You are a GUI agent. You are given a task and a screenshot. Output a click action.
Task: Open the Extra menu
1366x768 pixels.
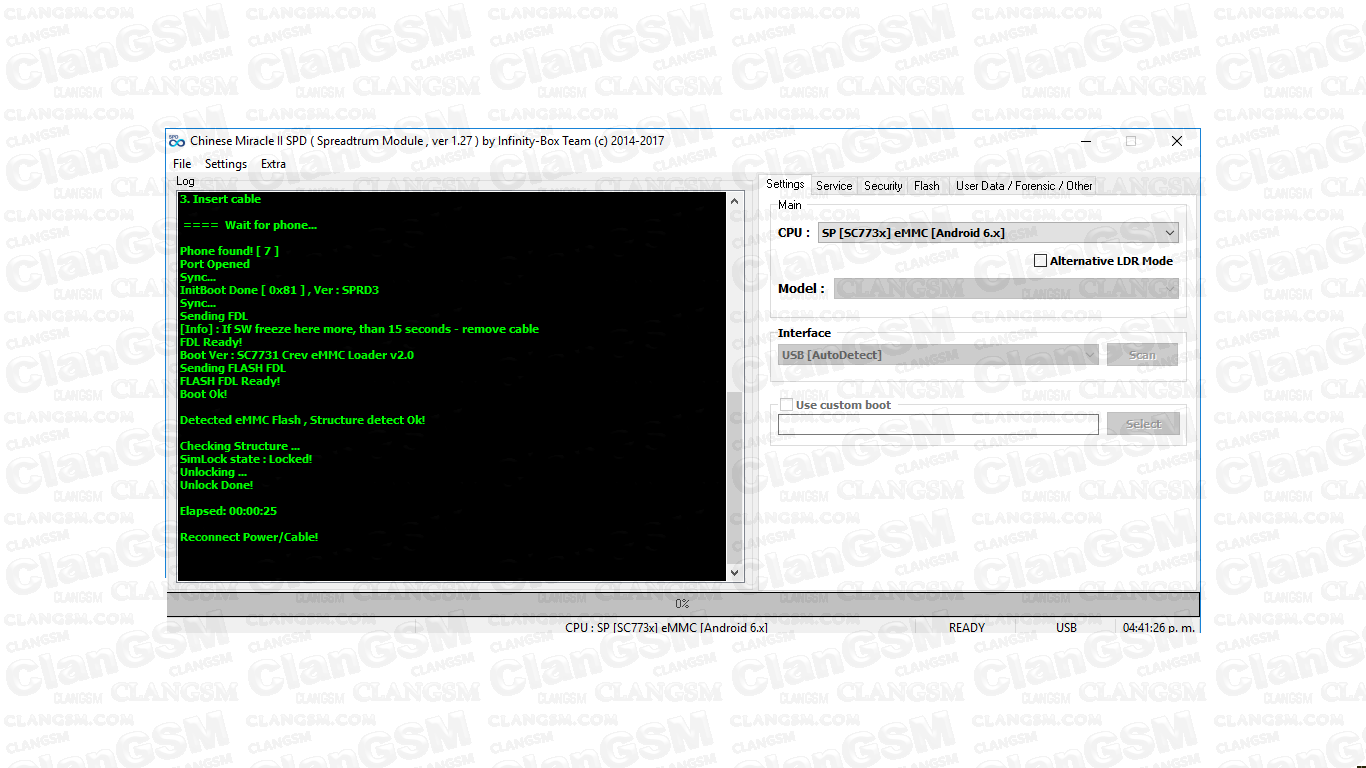(273, 164)
